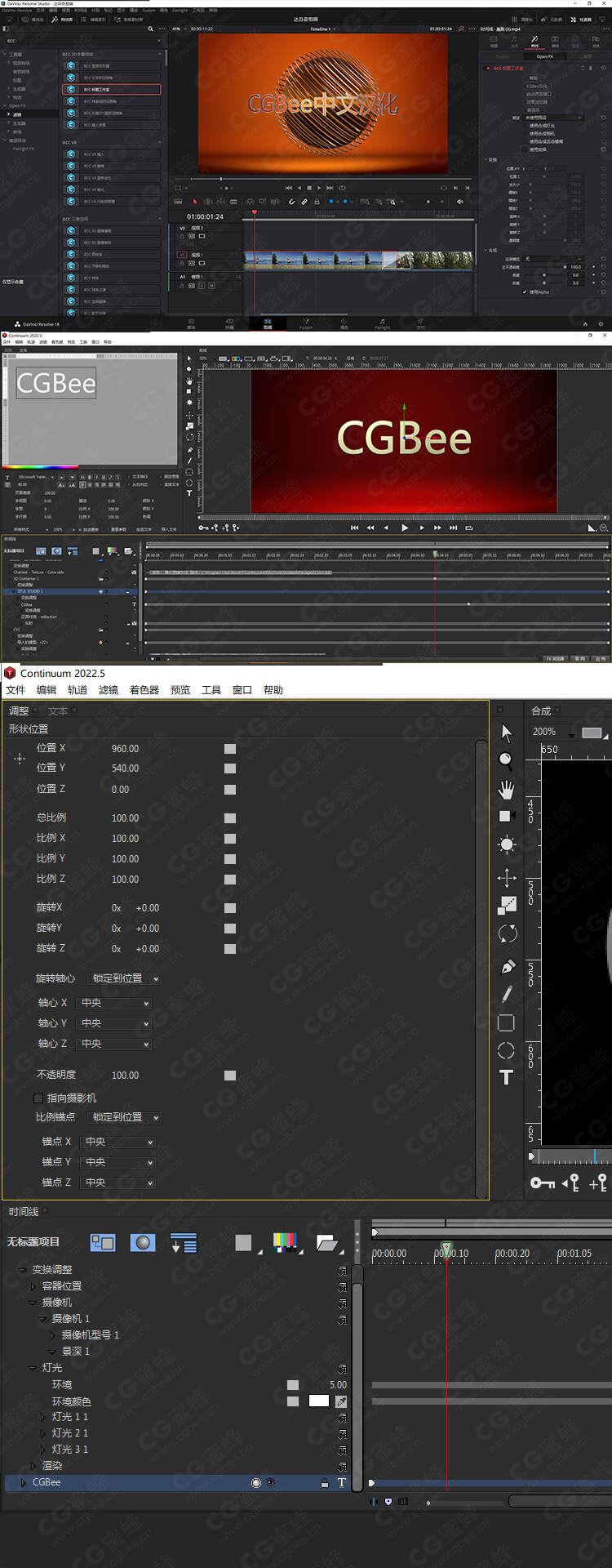
Task: Switch to 调整 tab
Action: (x=19, y=711)
